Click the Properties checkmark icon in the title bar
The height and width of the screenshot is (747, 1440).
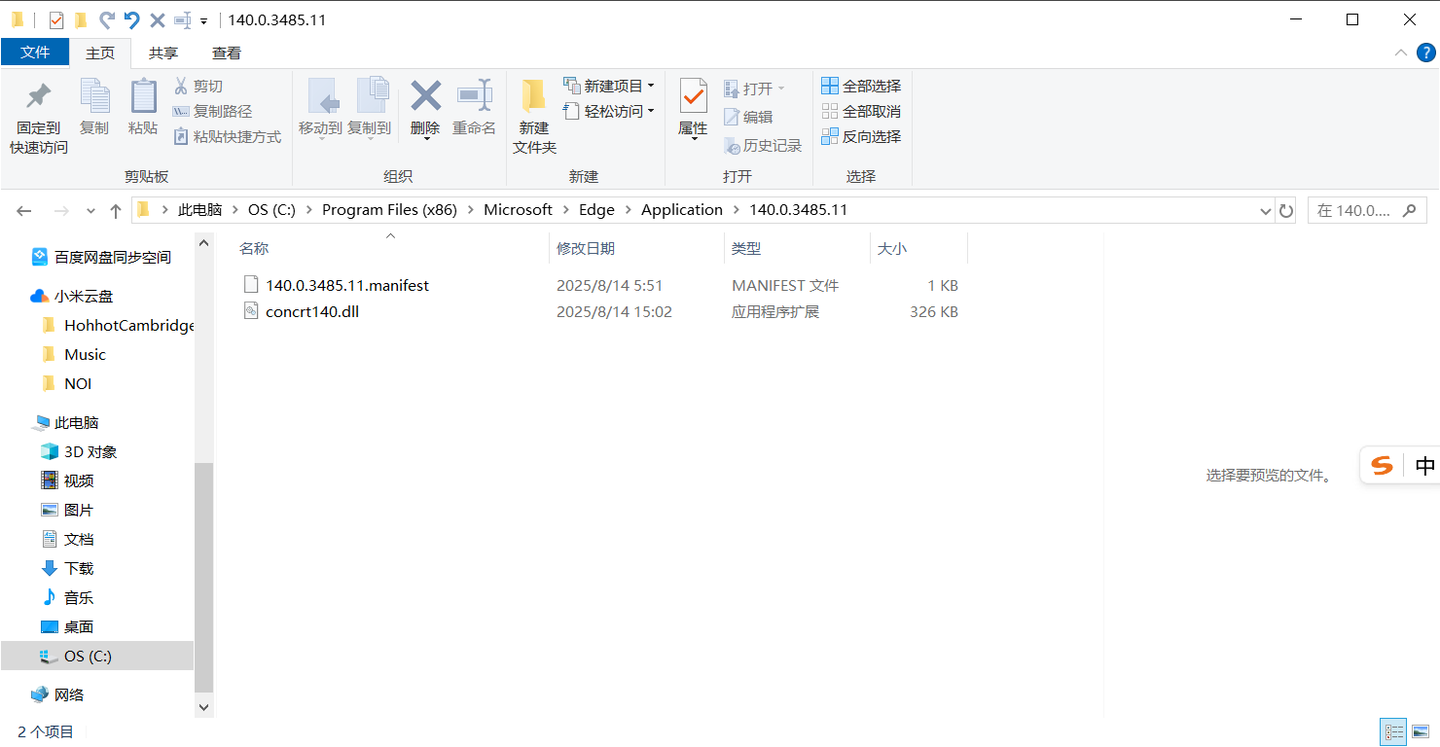point(56,19)
